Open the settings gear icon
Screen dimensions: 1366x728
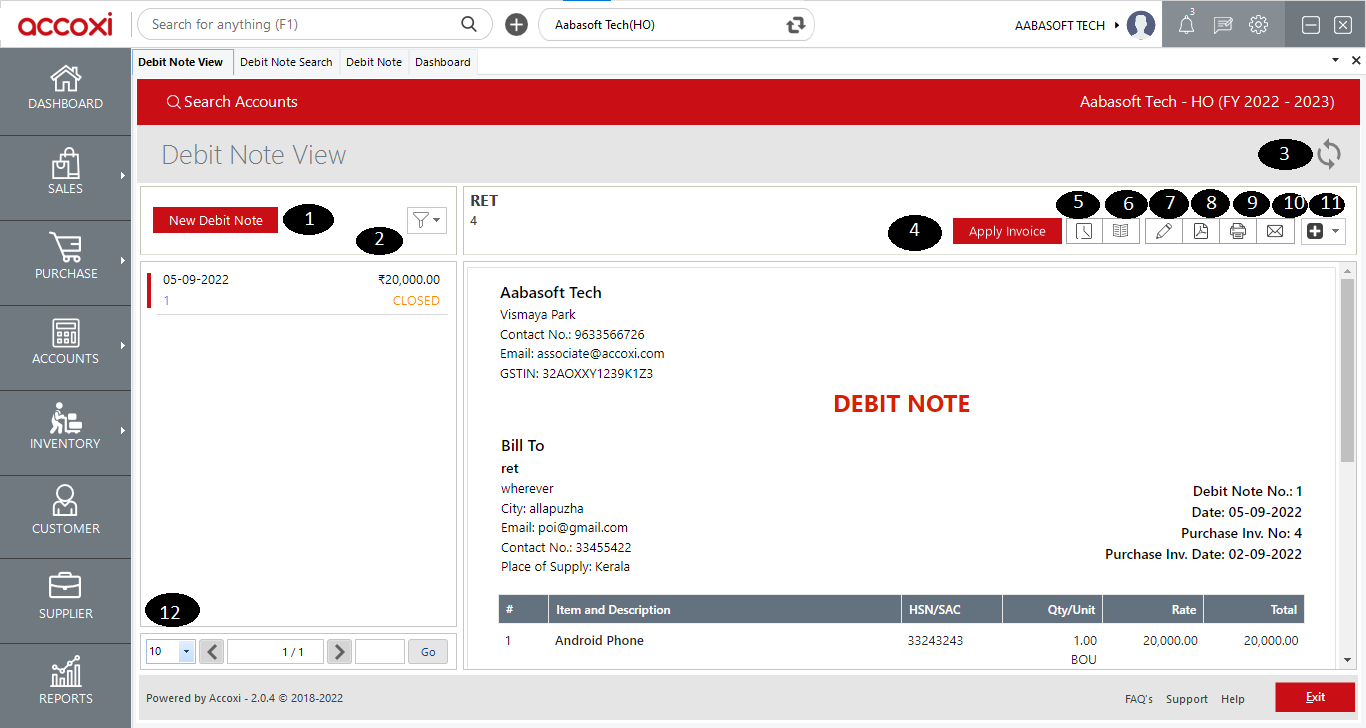pos(1259,25)
